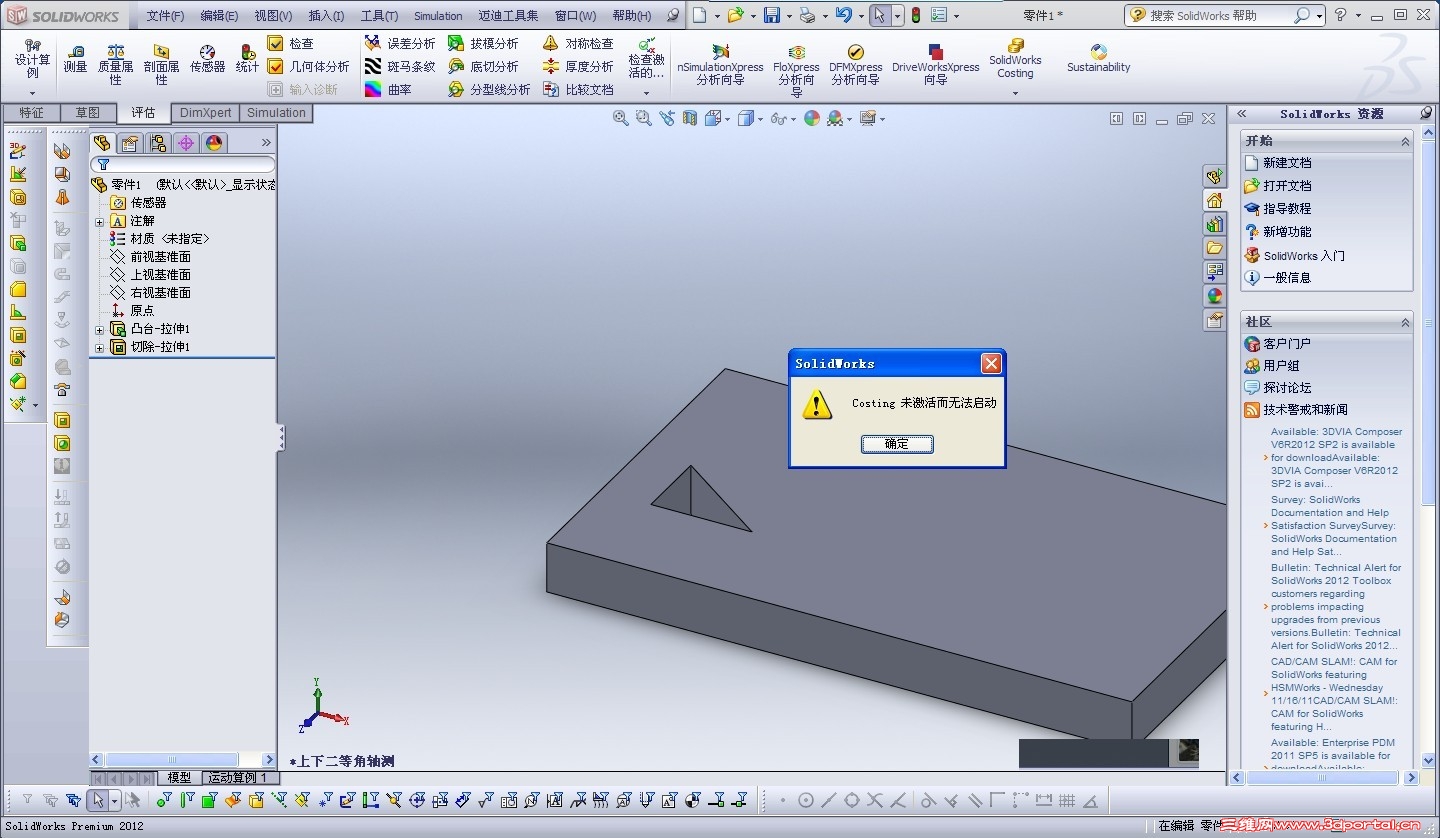Toggle the filter planes selection filter
1440x838 pixels.
tap(301, 800)
